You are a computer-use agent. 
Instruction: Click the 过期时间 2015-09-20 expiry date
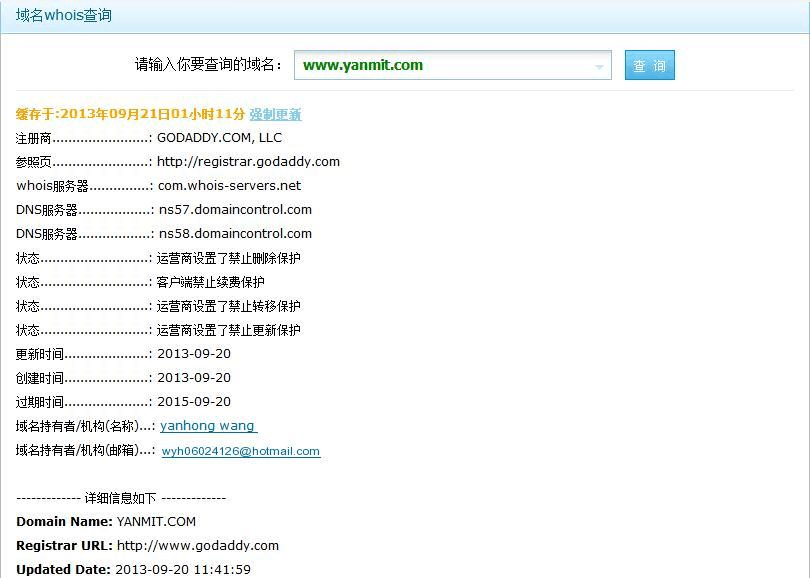pyautogui.click(x=194, y=402)
